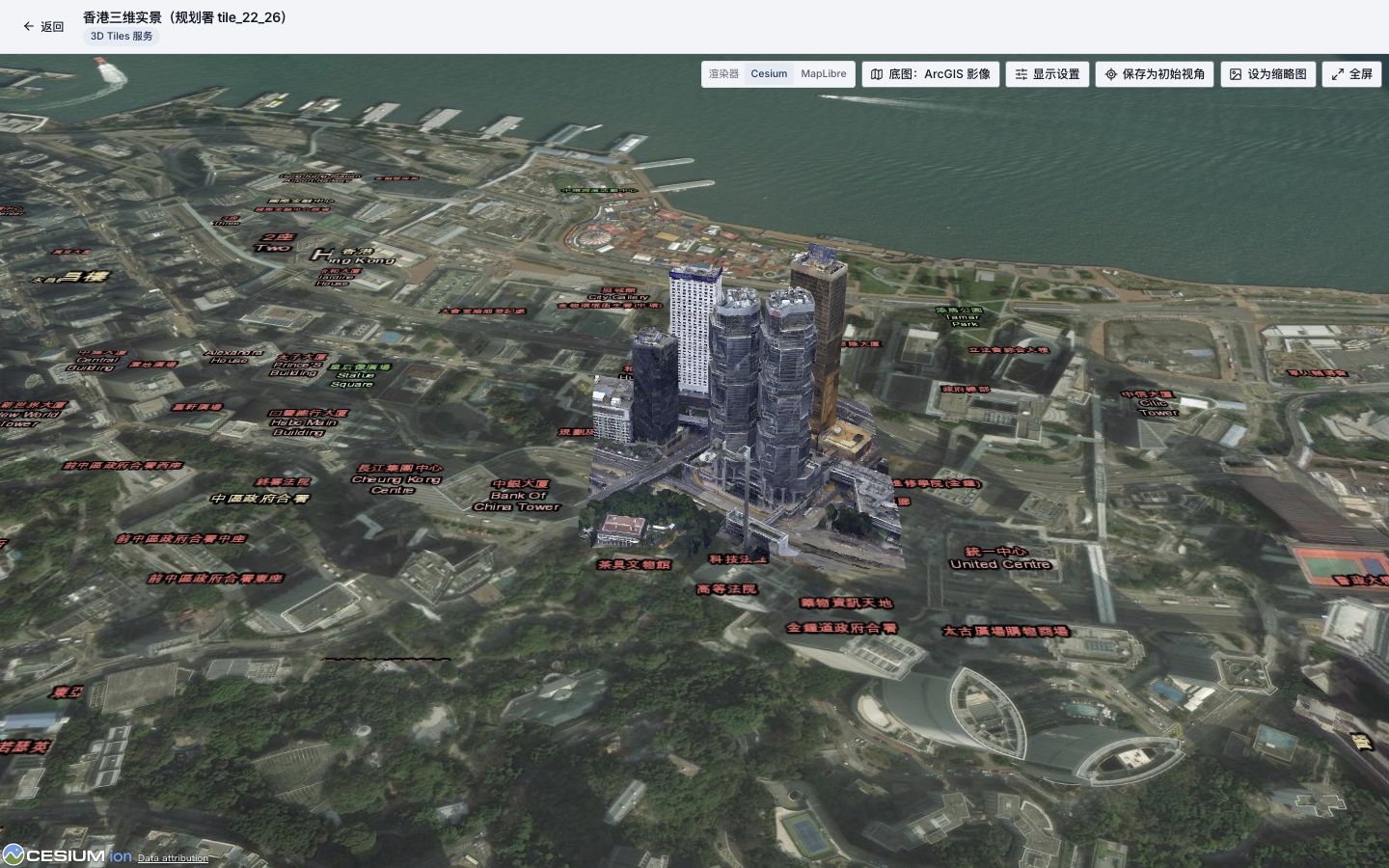Enter fullscreen with 全屏 button

1351,74
